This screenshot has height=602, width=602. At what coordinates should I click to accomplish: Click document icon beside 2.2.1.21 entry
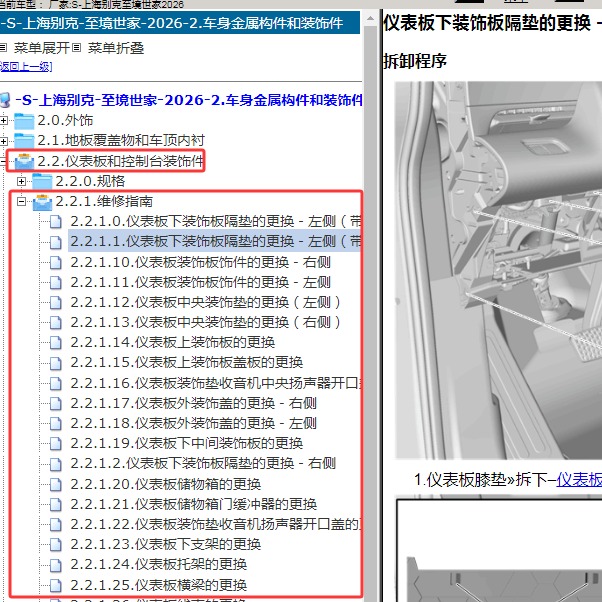pos(56,504)
